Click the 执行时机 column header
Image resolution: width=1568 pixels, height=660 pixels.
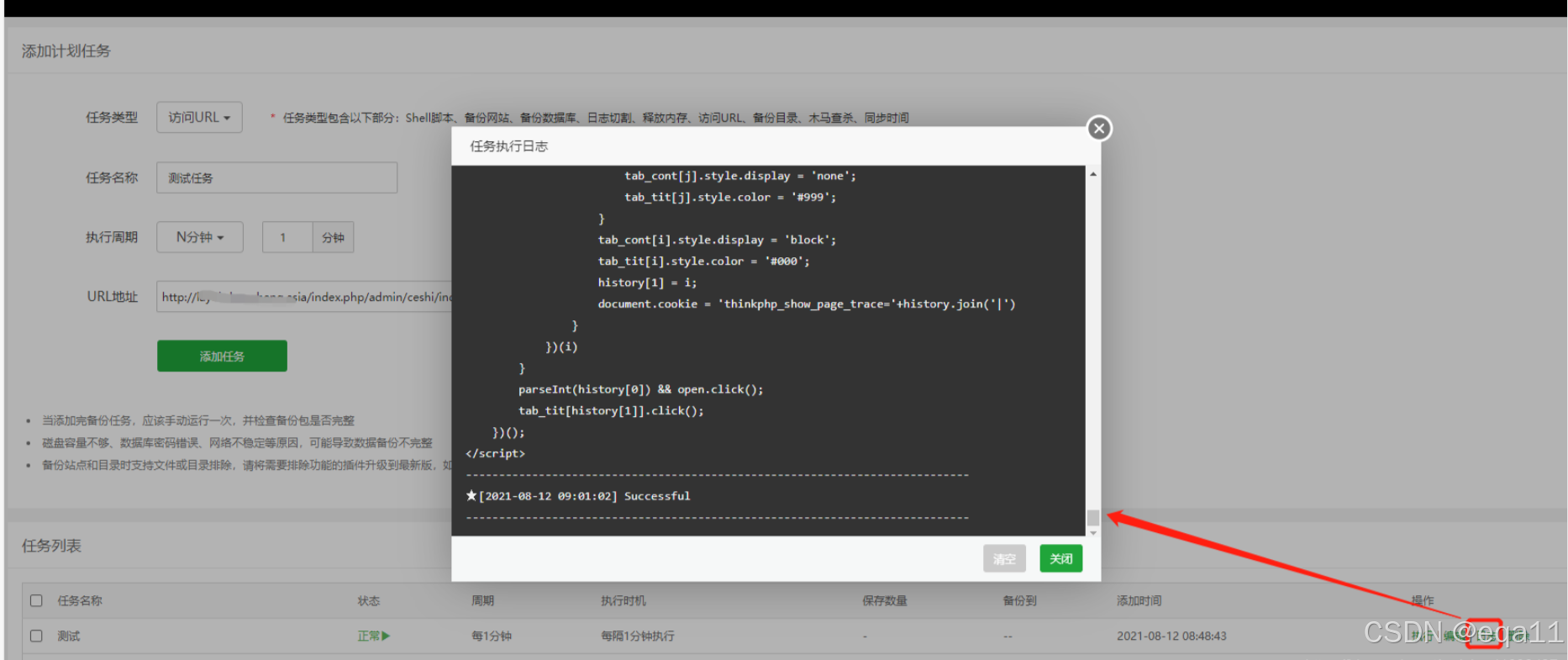click(624, 600)
